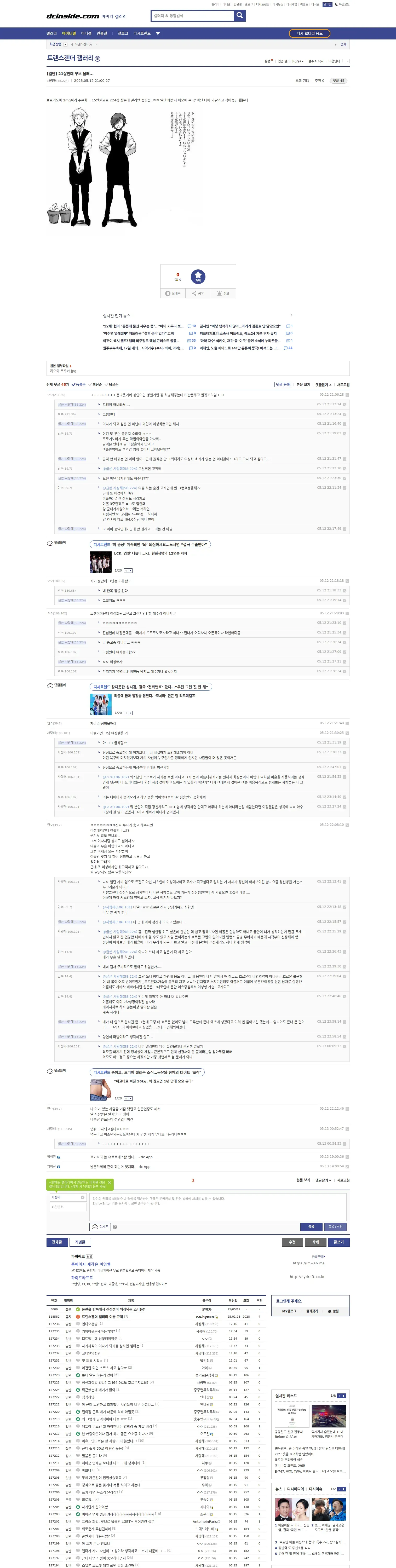Click the 신고 report siren button
396x1568 pixels.
pos(223,293)
